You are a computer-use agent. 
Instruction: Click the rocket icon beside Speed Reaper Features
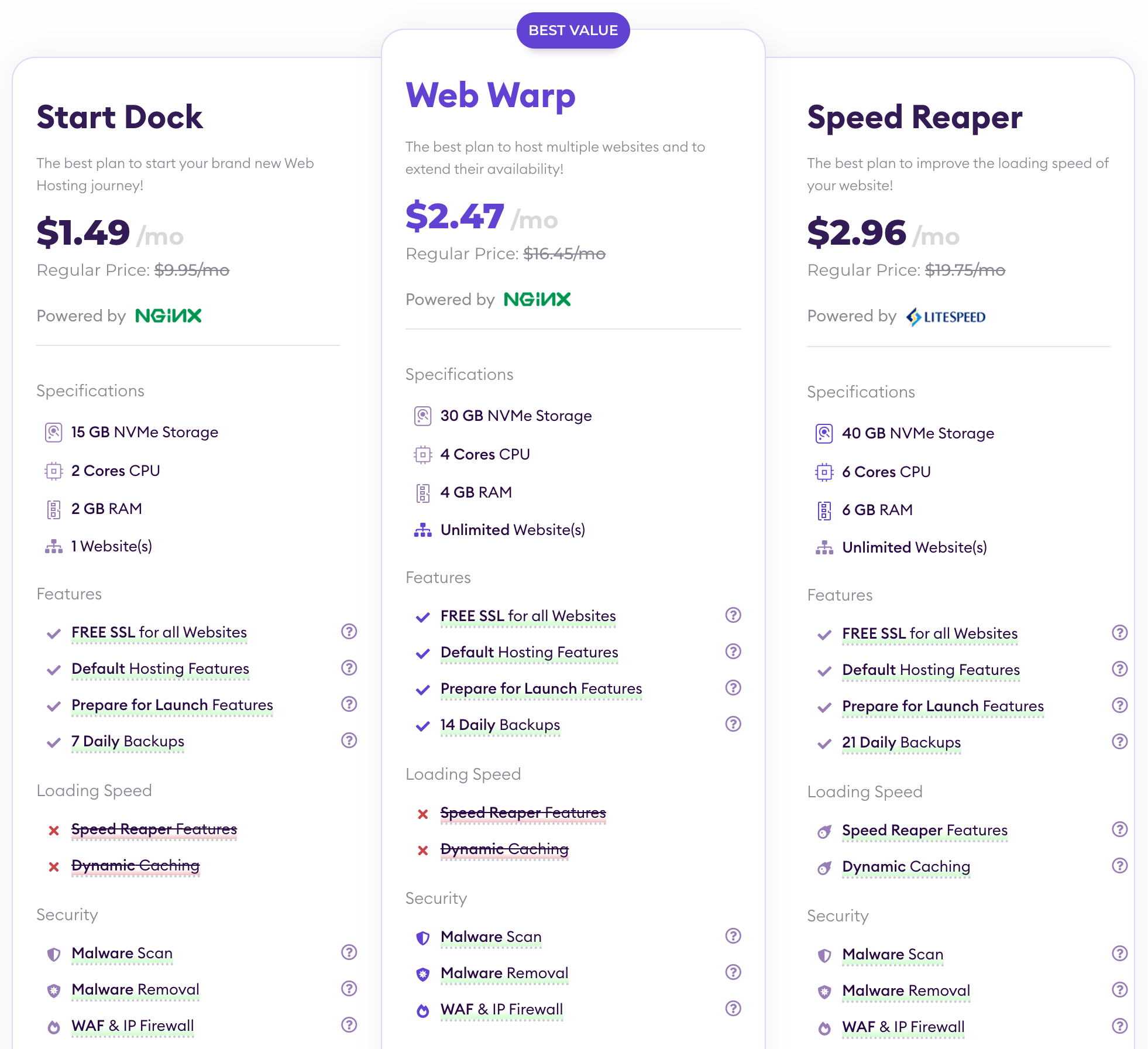coord(824,831)
